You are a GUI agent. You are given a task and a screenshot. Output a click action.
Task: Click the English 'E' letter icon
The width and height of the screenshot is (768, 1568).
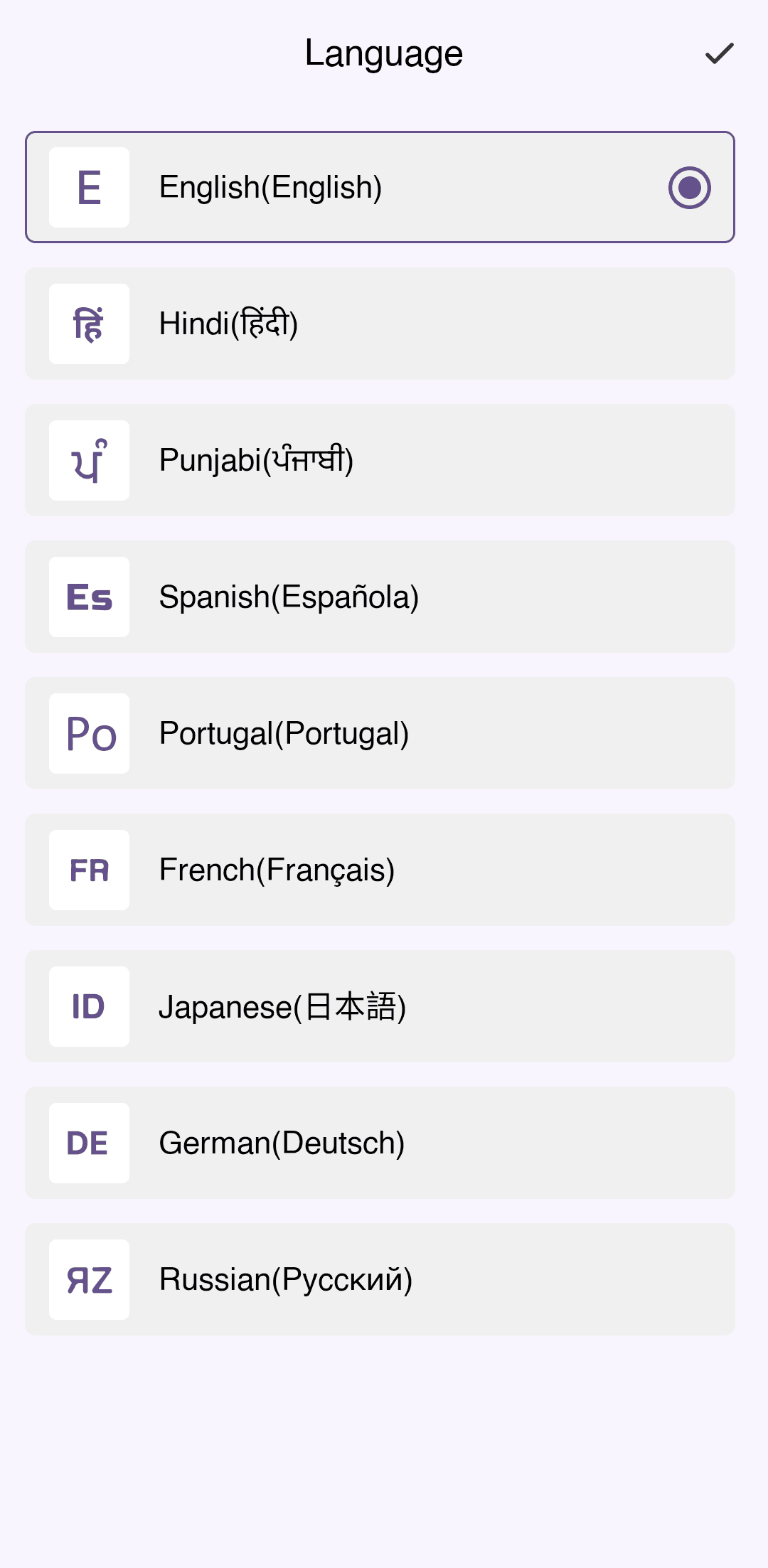click(x=89, y=188)
